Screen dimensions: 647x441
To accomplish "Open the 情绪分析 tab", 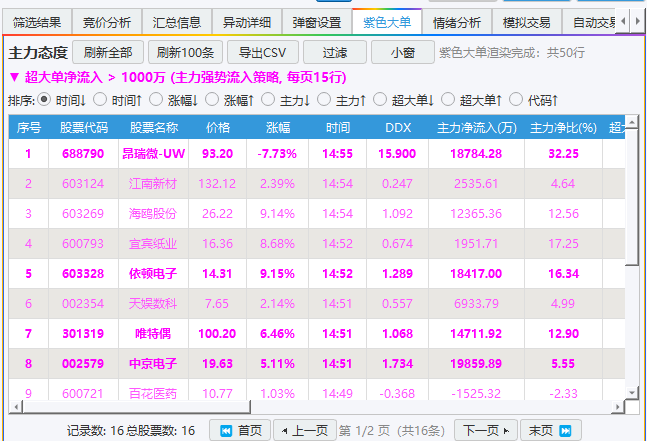I will [x=457, y=22].
